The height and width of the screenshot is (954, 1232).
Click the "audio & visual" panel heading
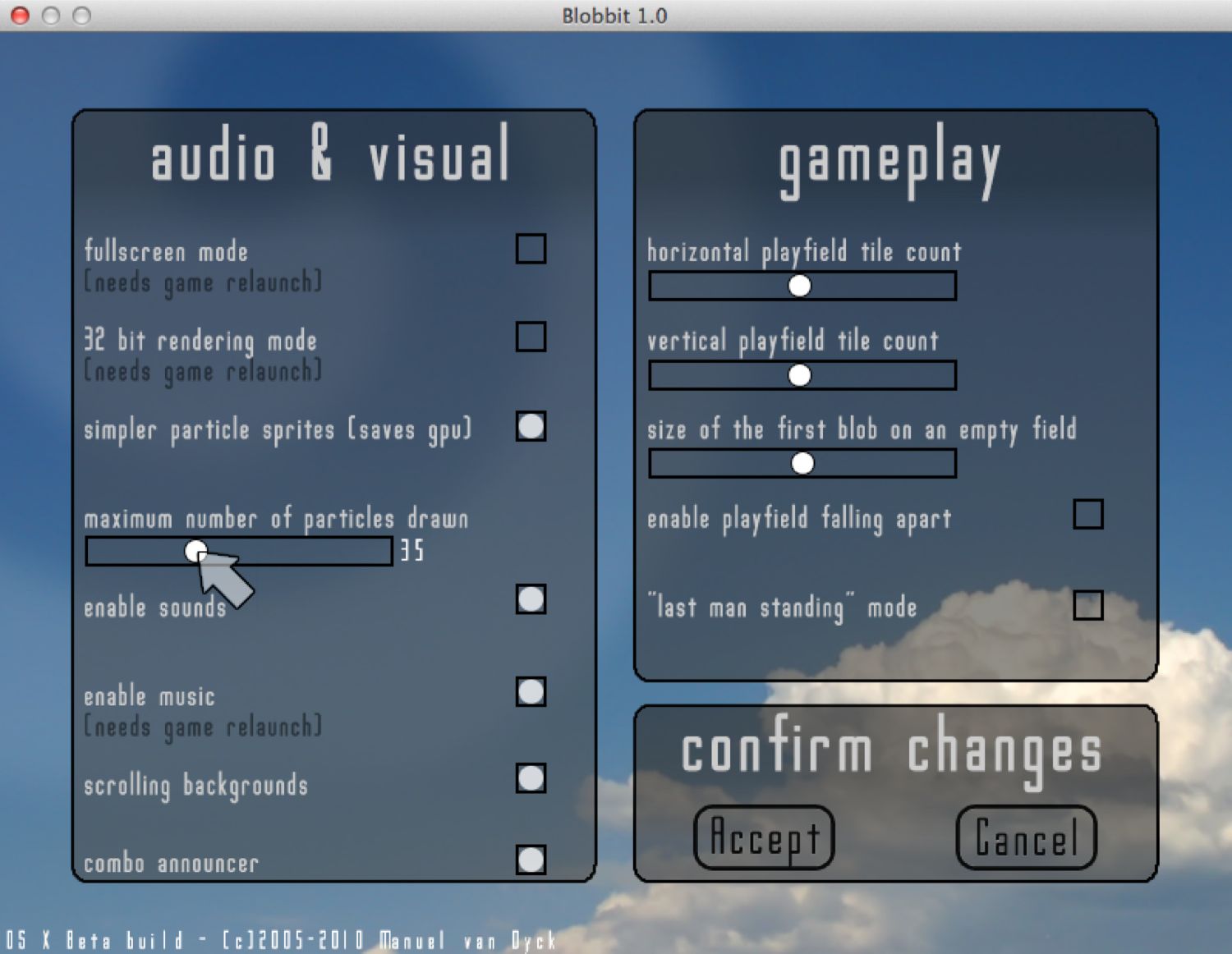pyautogui.click(x=330, y=153)
